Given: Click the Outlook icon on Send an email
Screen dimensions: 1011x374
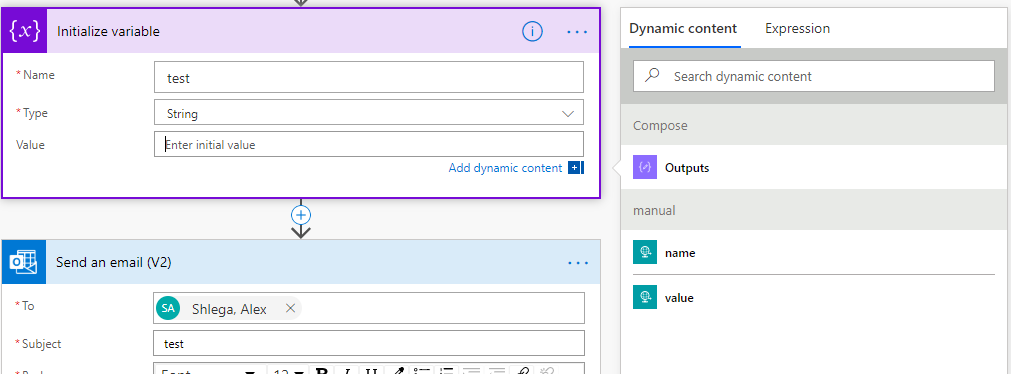Looking at the screenshot, I should [x=24, y=262].
